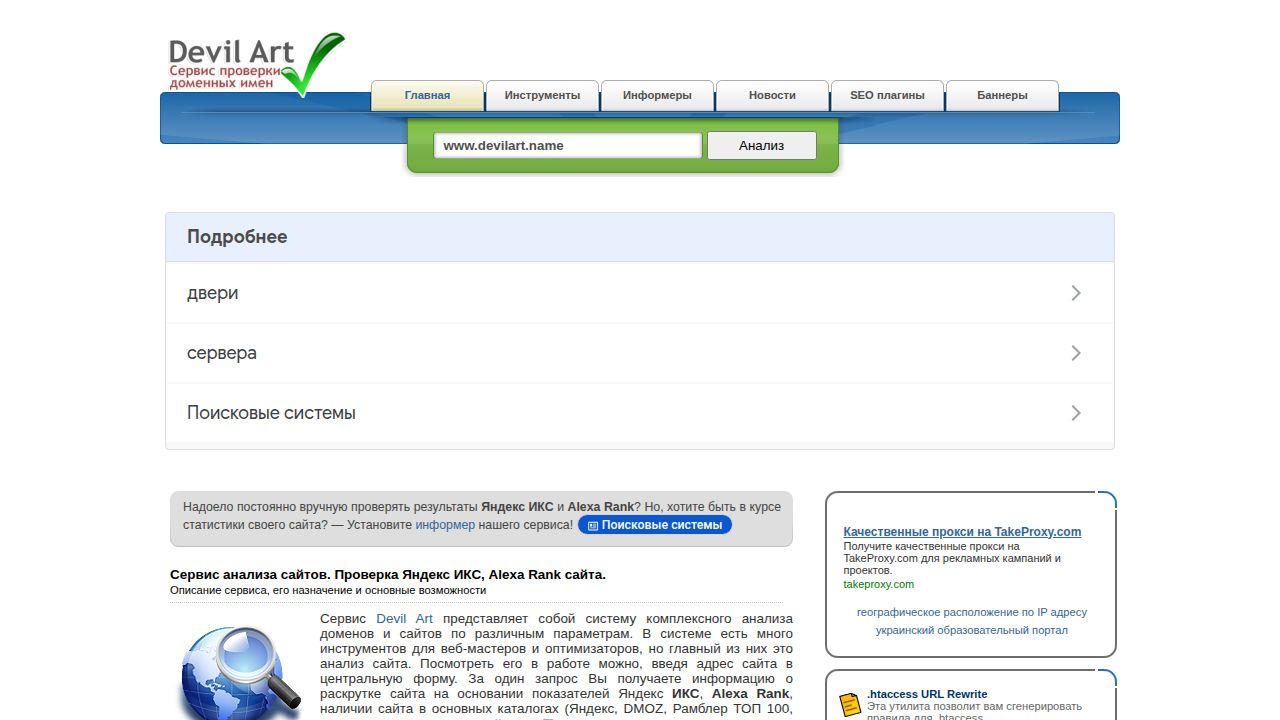Expand the двери row chevron
This screenshot has height=720, width=1280.
point(1076,293)
